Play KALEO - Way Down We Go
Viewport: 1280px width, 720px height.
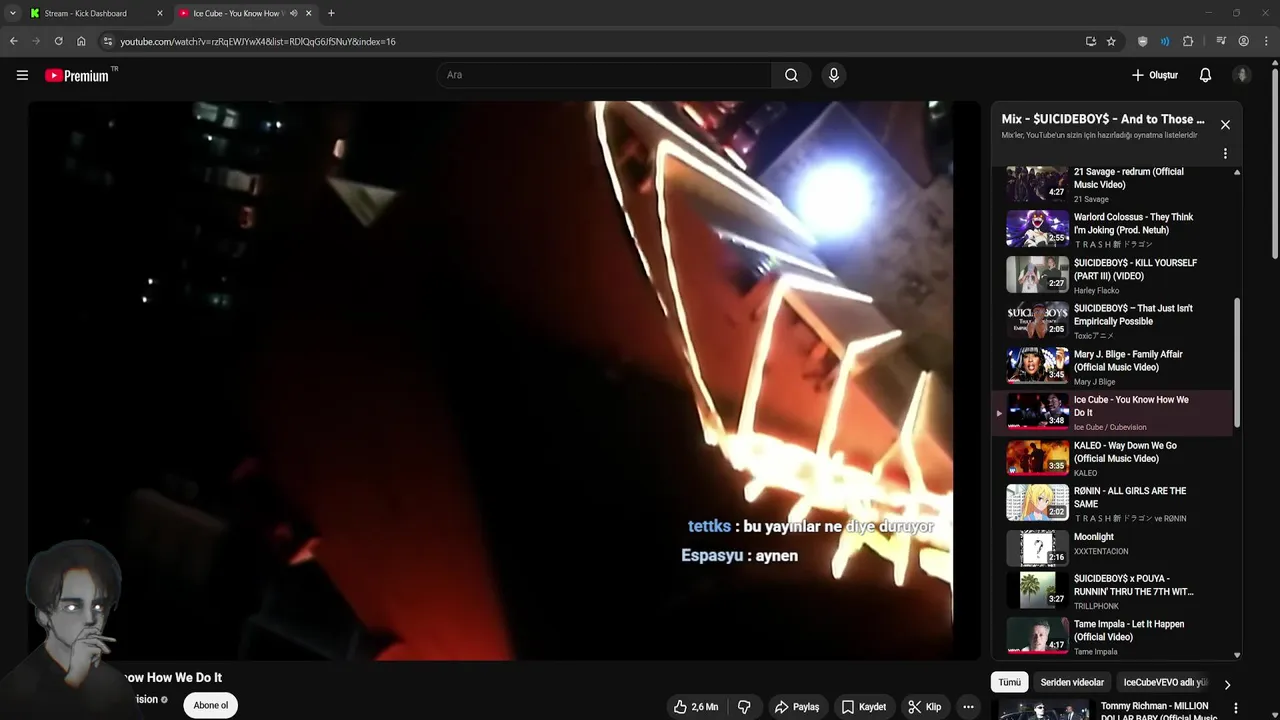[1113, 459]
